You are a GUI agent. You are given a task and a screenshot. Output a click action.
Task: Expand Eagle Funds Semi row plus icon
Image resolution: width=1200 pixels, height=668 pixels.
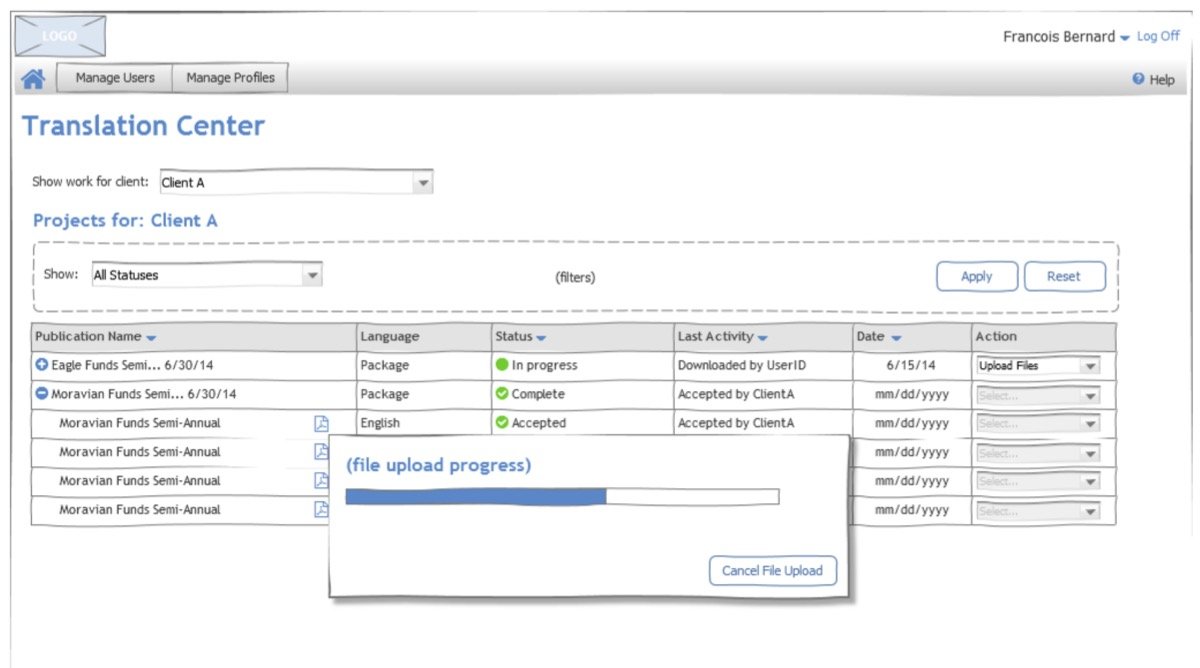pyautogui.click(x=42, y=366)
